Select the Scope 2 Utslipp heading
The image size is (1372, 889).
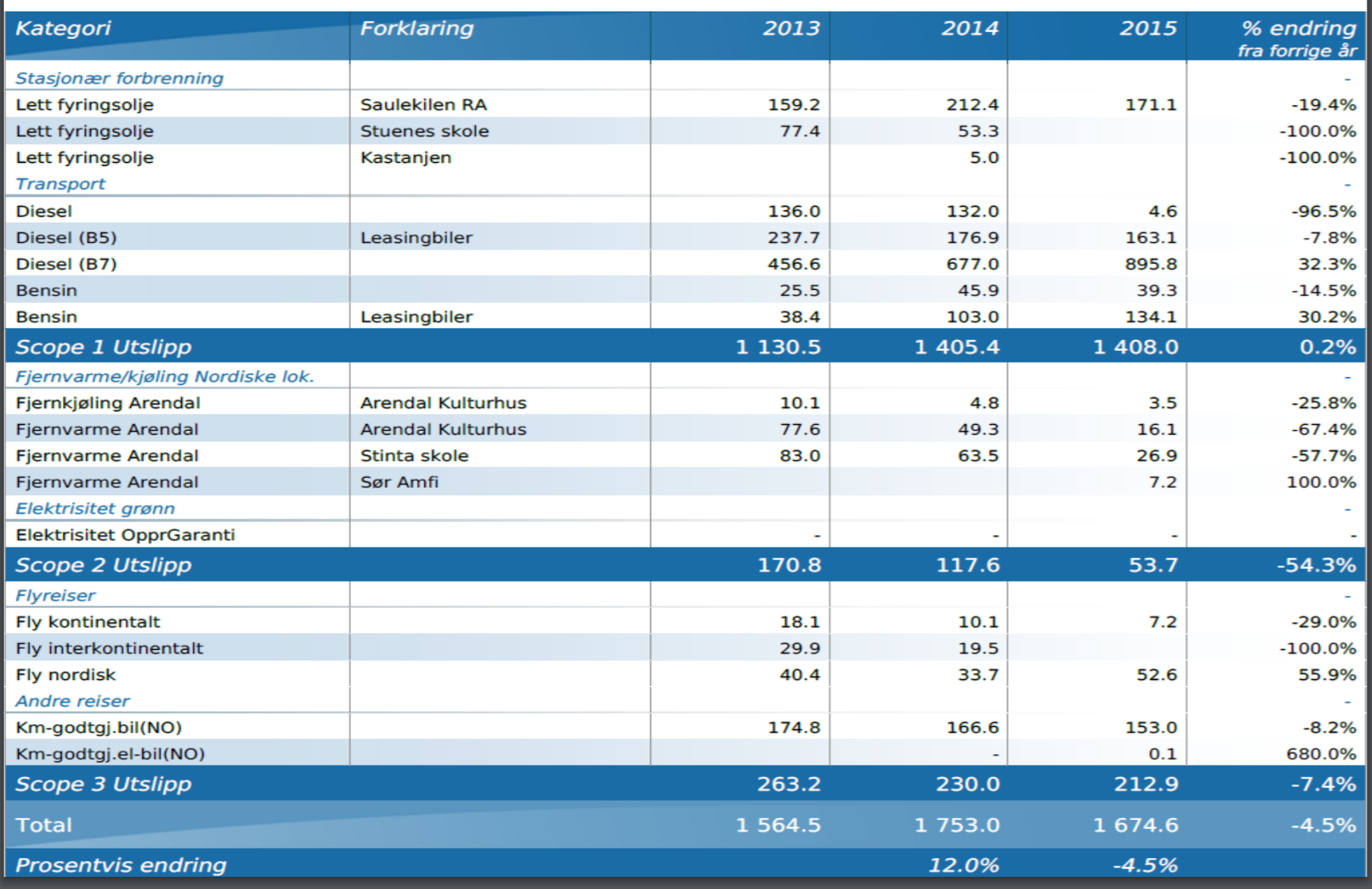coord(103,565)
